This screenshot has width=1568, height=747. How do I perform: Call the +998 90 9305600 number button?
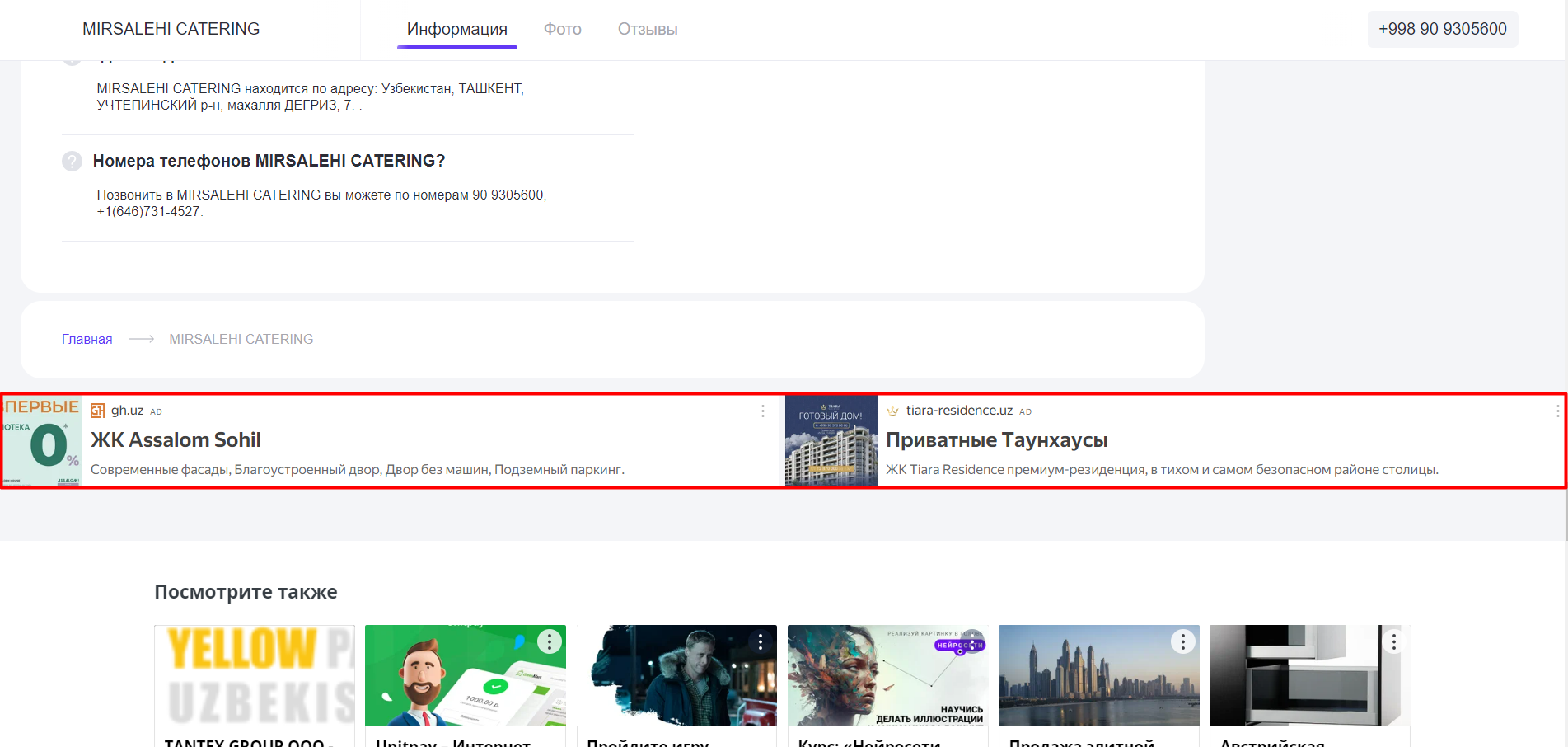tap(1443, 29)
